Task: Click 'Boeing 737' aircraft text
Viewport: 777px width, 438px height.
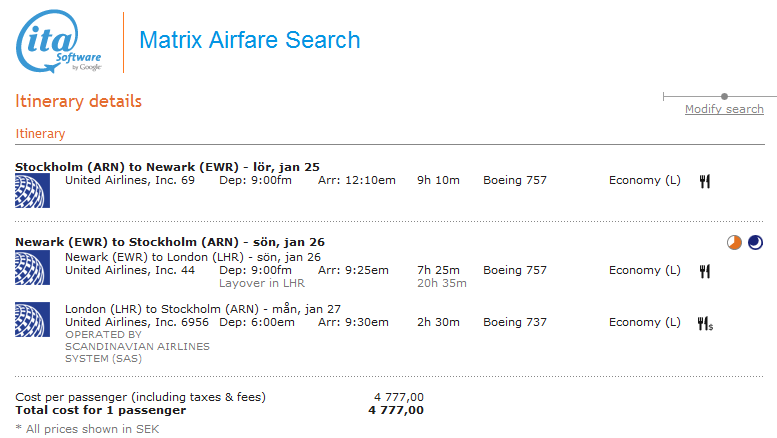Action: point(515,322)
